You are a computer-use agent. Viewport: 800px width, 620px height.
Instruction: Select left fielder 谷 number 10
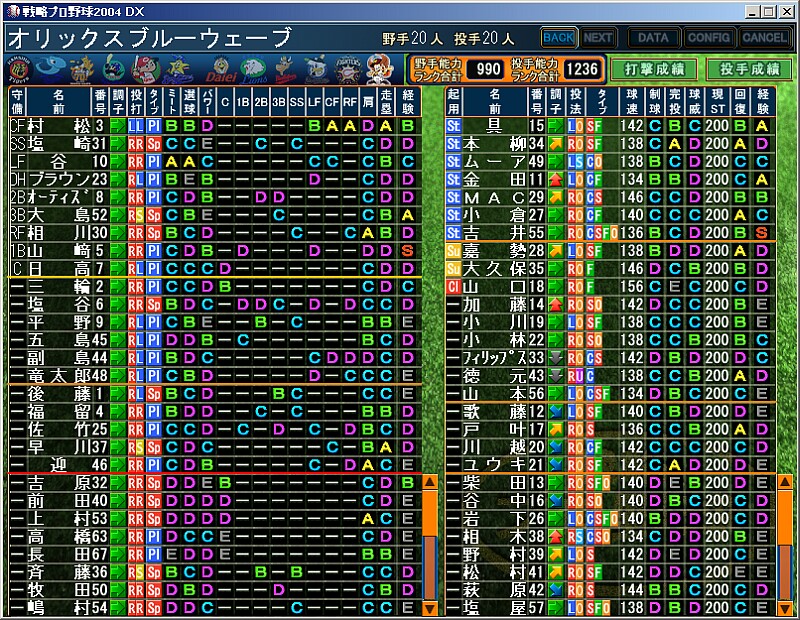(x=214, y=162)
